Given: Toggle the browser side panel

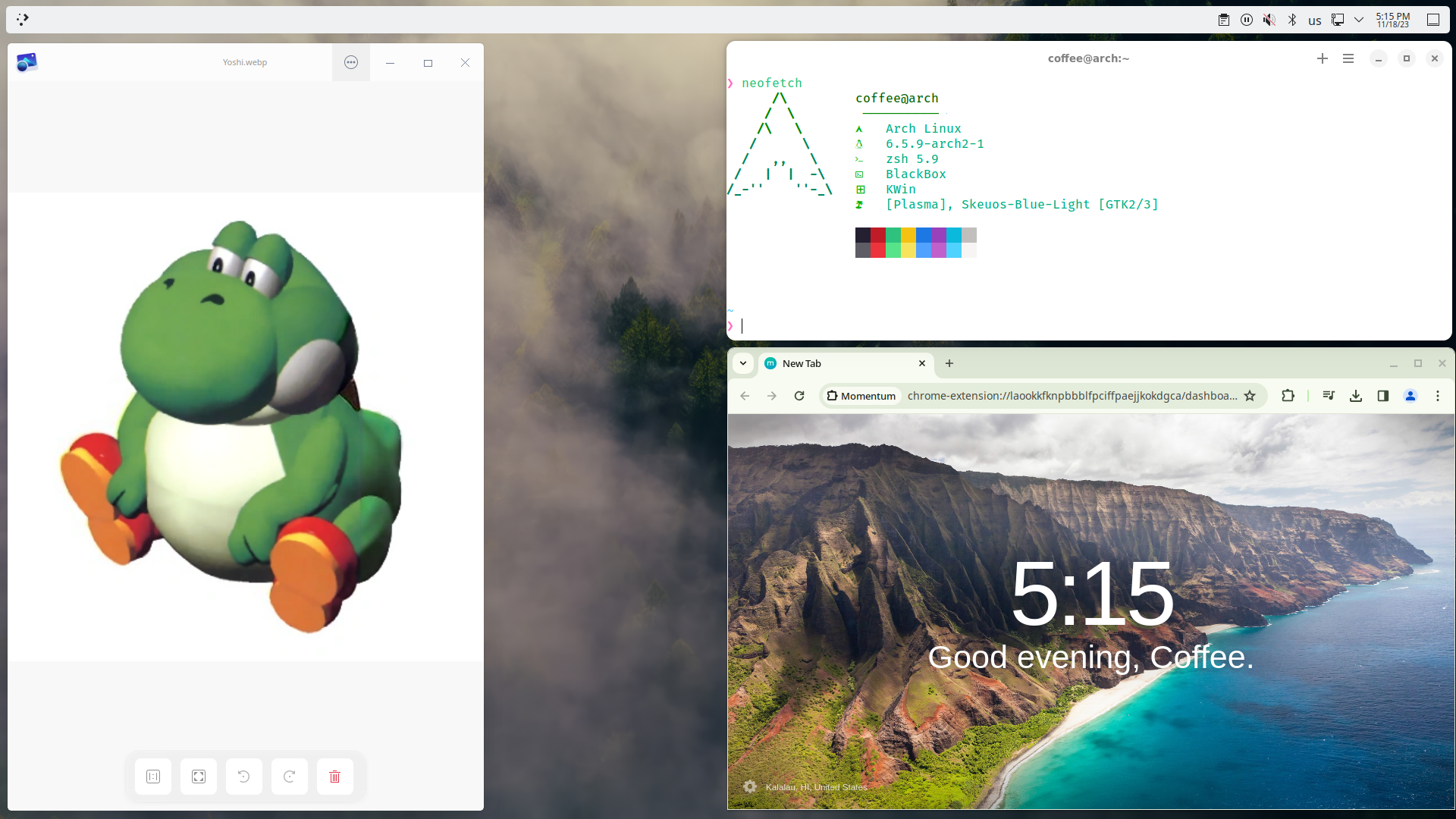Looking at the screenshot, I should click(x=1383, y=396).
